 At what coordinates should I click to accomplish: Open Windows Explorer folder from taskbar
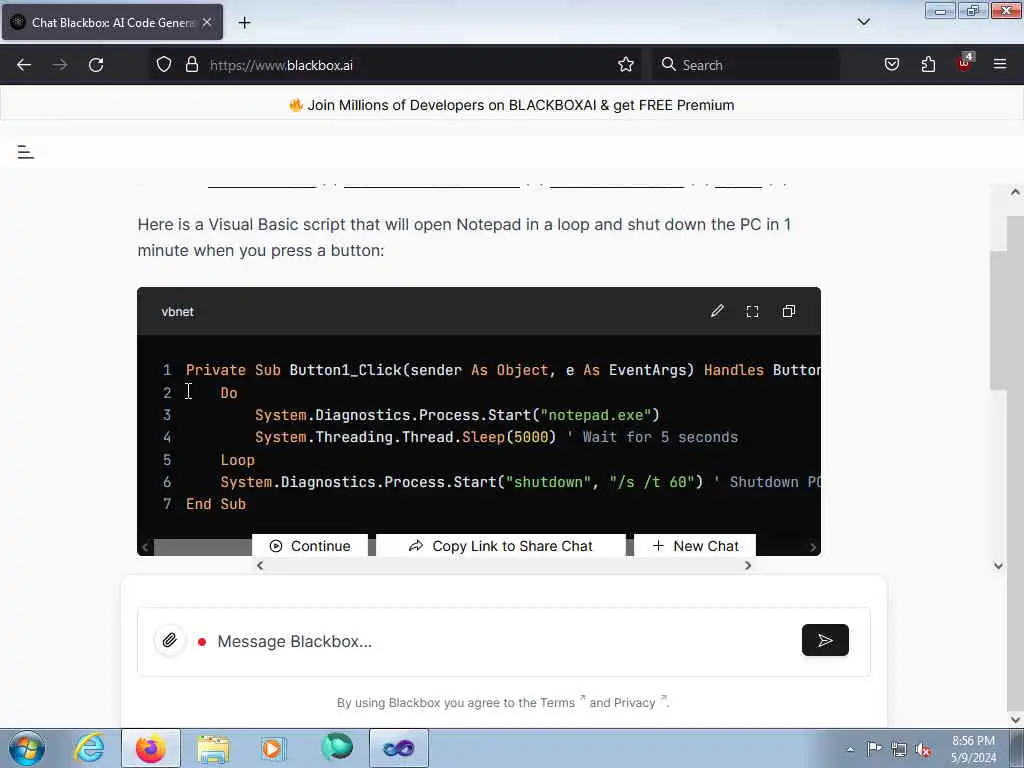[x=213, y=748]
